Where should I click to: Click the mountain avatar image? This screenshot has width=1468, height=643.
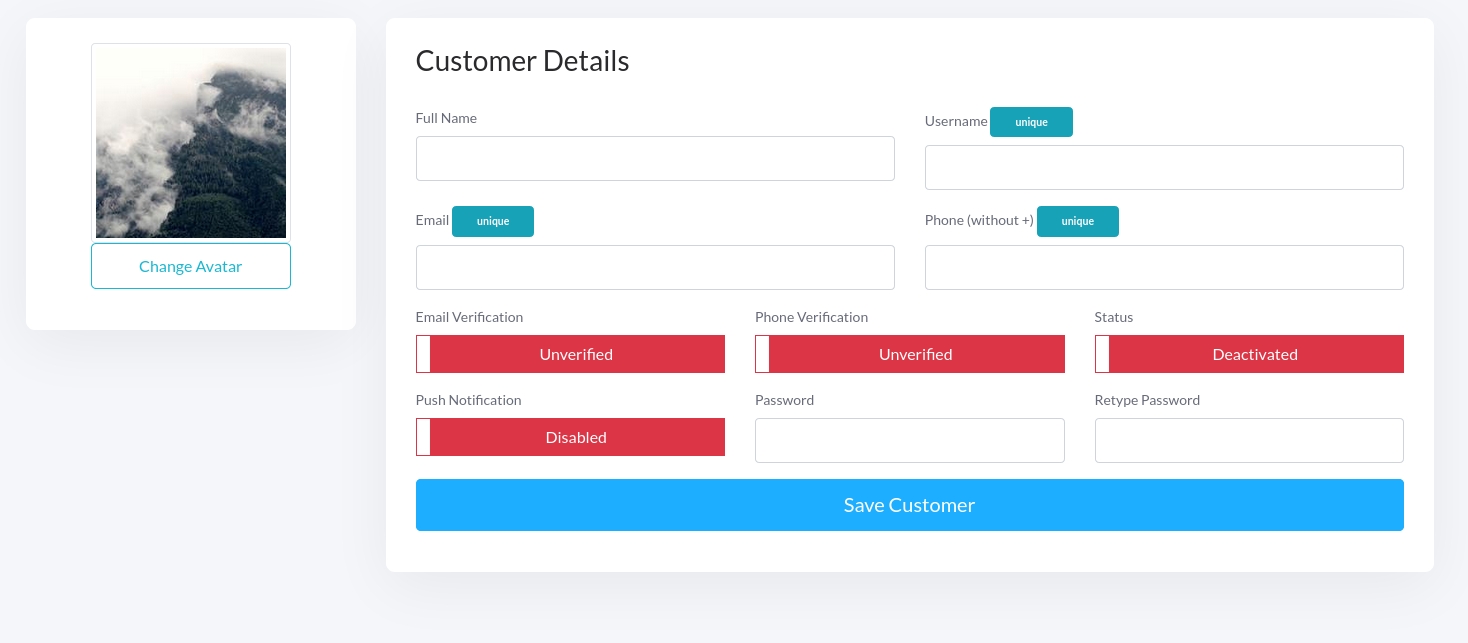coord(190,142)
